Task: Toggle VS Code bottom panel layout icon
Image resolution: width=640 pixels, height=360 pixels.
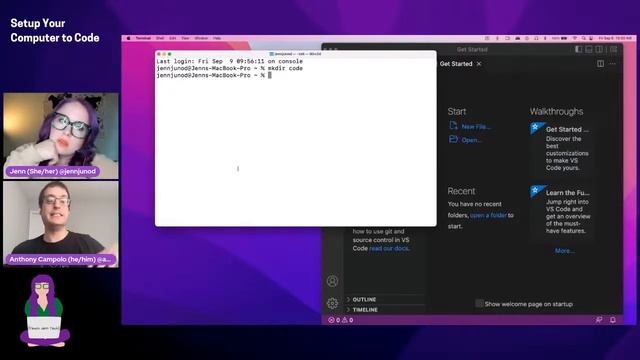Action: click(589, 49)
